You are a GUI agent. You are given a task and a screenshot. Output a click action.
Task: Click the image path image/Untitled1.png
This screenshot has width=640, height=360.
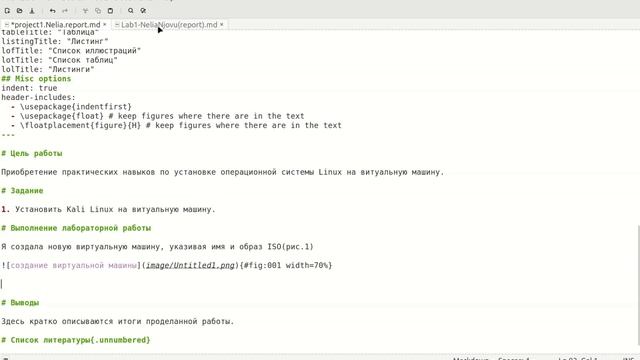[x=190, y=265]
